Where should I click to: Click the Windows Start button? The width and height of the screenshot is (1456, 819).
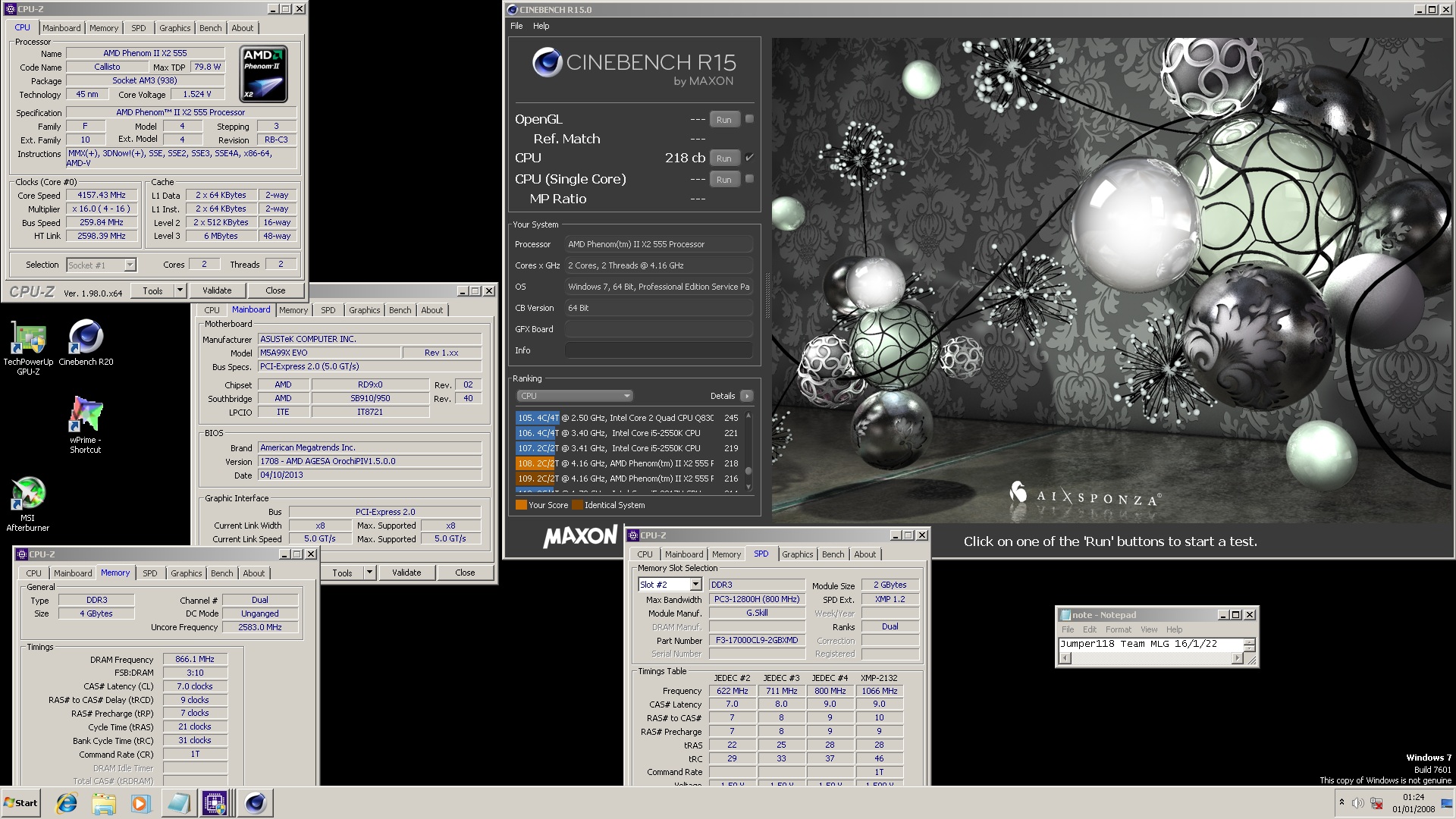click(20, 803)
